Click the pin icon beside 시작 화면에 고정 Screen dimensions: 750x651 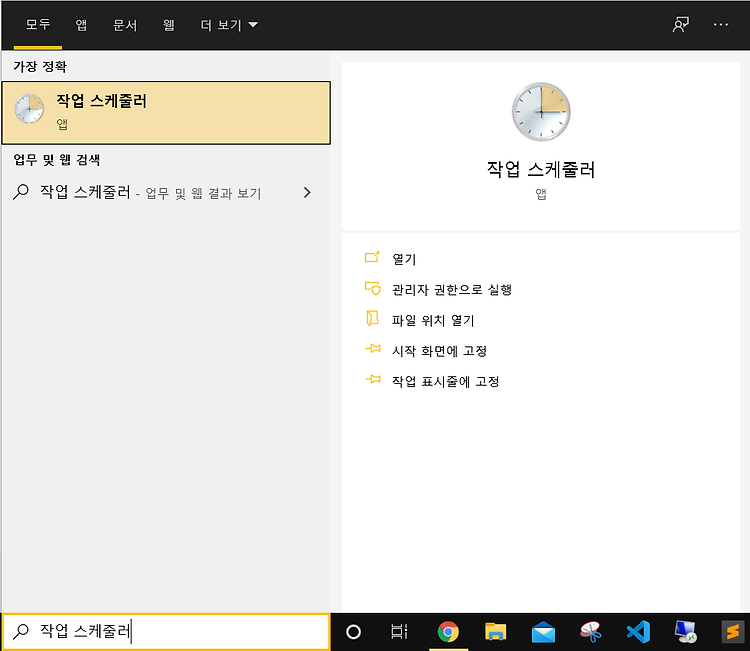point(373,349)
